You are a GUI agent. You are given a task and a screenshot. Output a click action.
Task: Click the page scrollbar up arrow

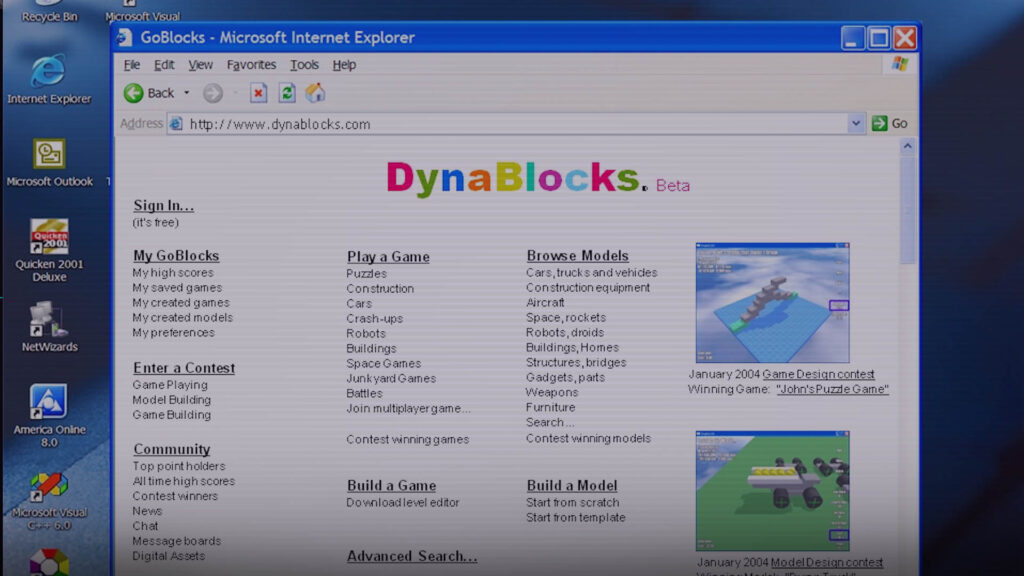907,146
